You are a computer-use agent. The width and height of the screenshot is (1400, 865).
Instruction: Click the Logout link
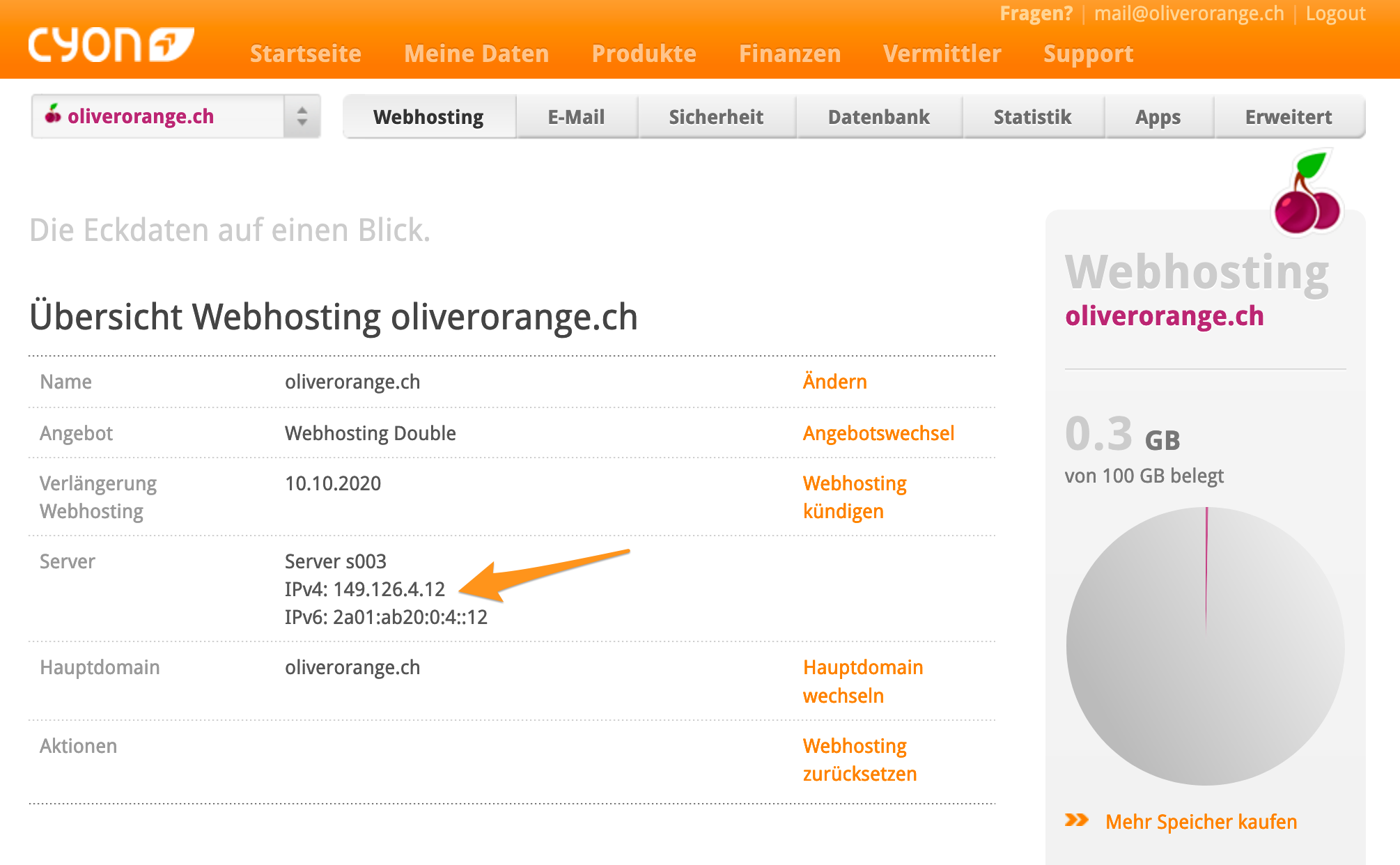(x=1335, y=13)
